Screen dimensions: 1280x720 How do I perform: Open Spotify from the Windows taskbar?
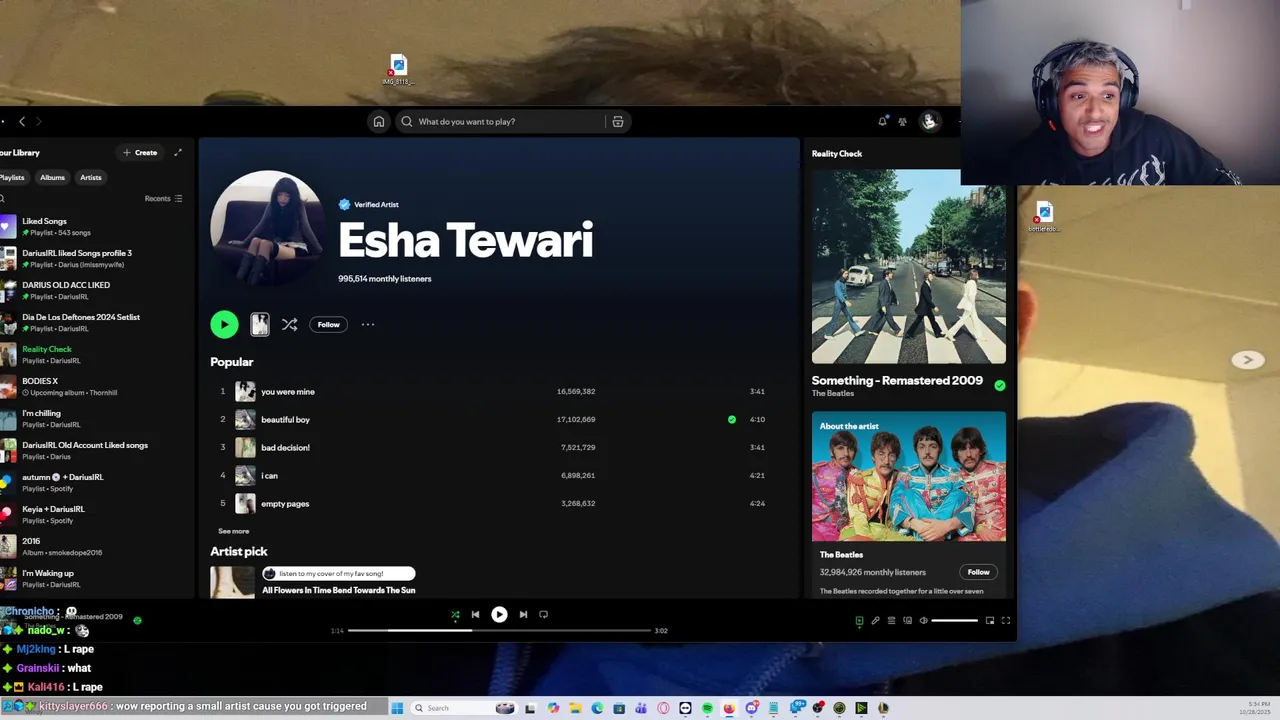707,708
